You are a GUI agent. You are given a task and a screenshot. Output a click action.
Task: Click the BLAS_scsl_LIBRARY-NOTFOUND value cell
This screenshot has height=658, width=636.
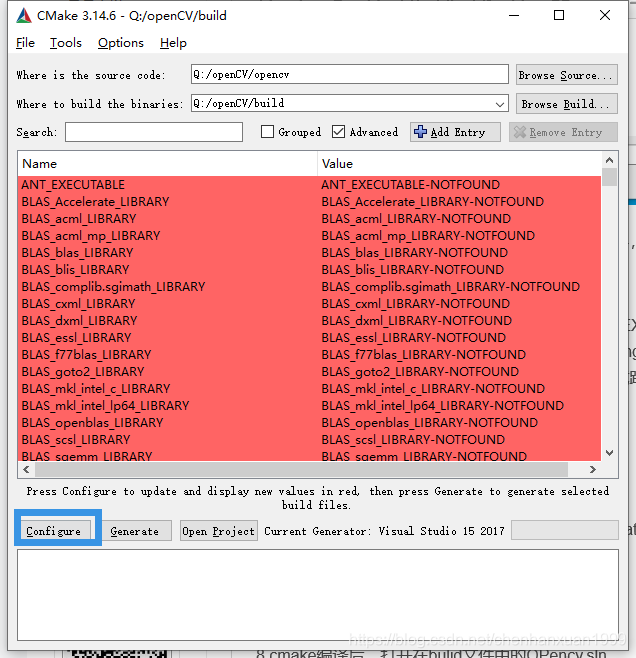pos(413,439)
